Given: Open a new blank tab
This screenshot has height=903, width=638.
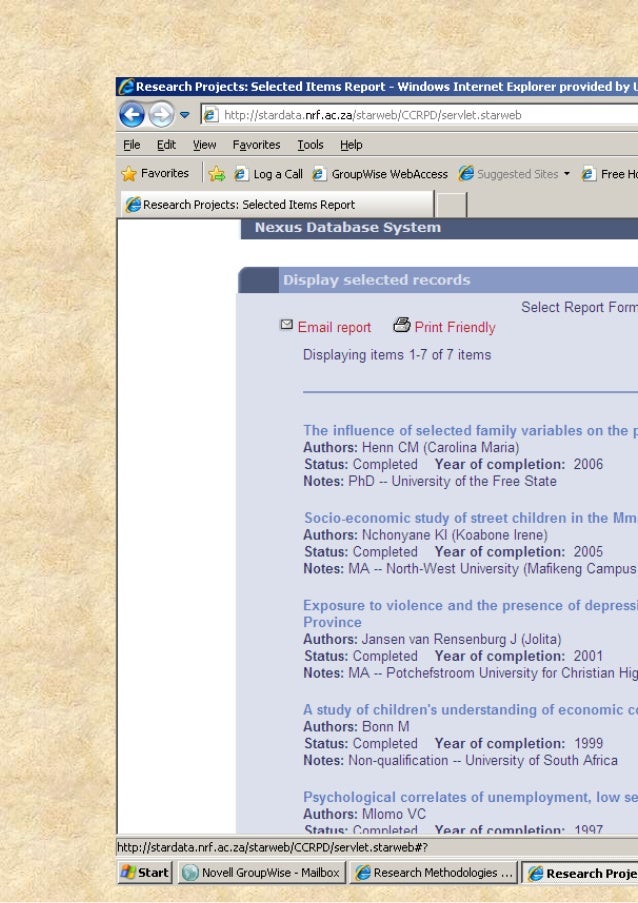Looking at the screenshot, I should (451, 205).
